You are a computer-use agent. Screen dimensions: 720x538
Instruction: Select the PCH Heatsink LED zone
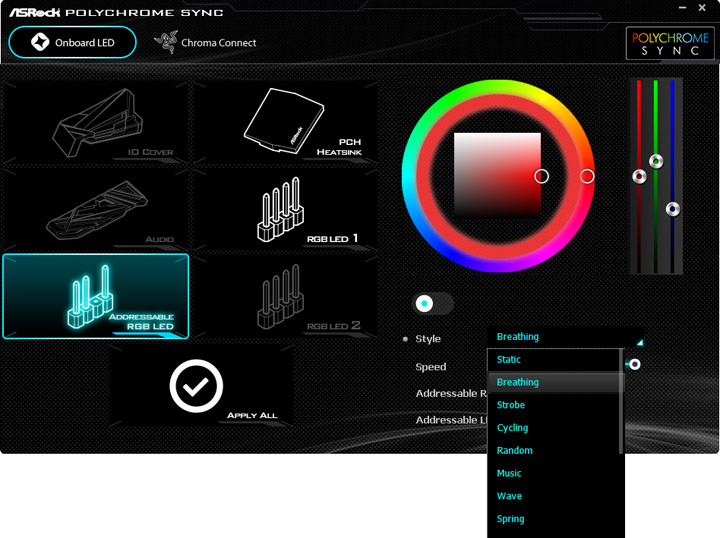click(x=285, y=123)
